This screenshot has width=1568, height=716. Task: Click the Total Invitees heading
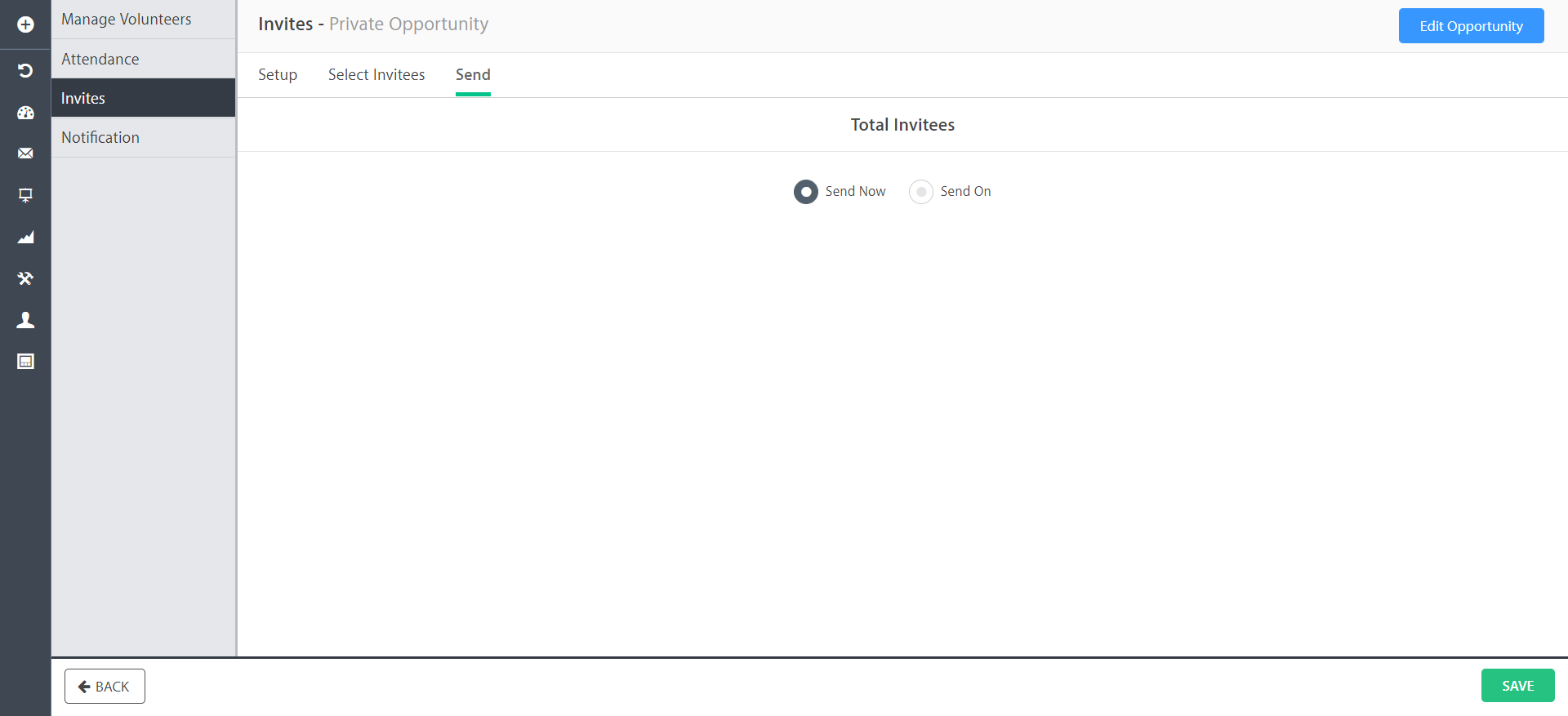tap(902, 125)
